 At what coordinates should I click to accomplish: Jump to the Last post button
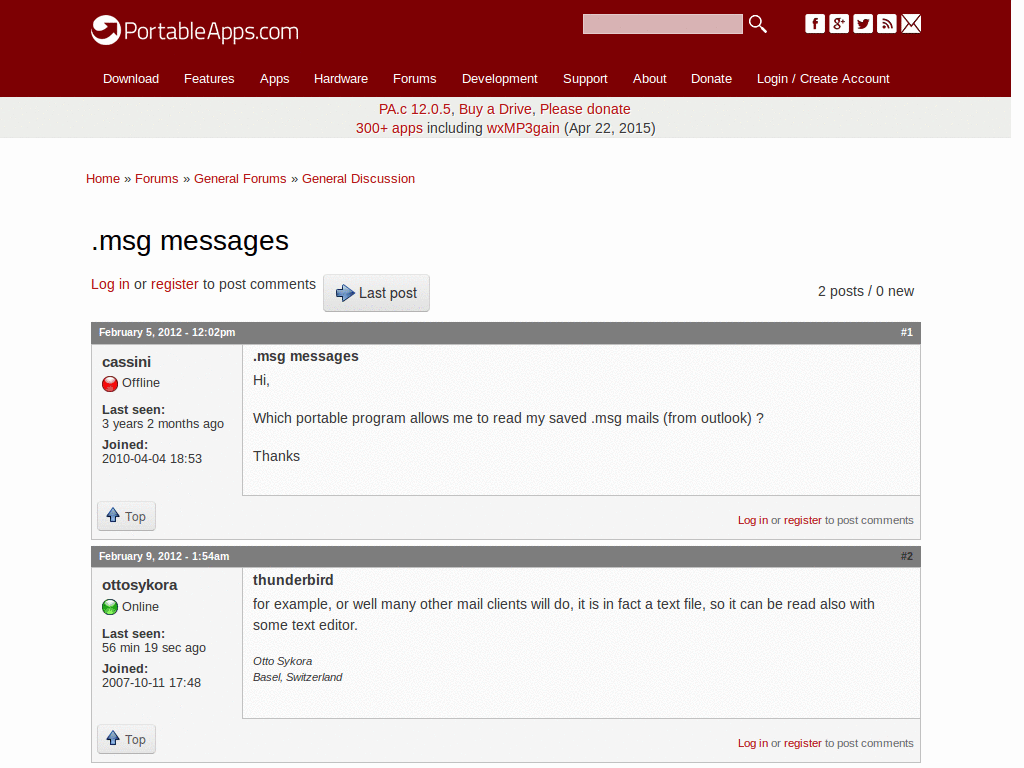376,293
